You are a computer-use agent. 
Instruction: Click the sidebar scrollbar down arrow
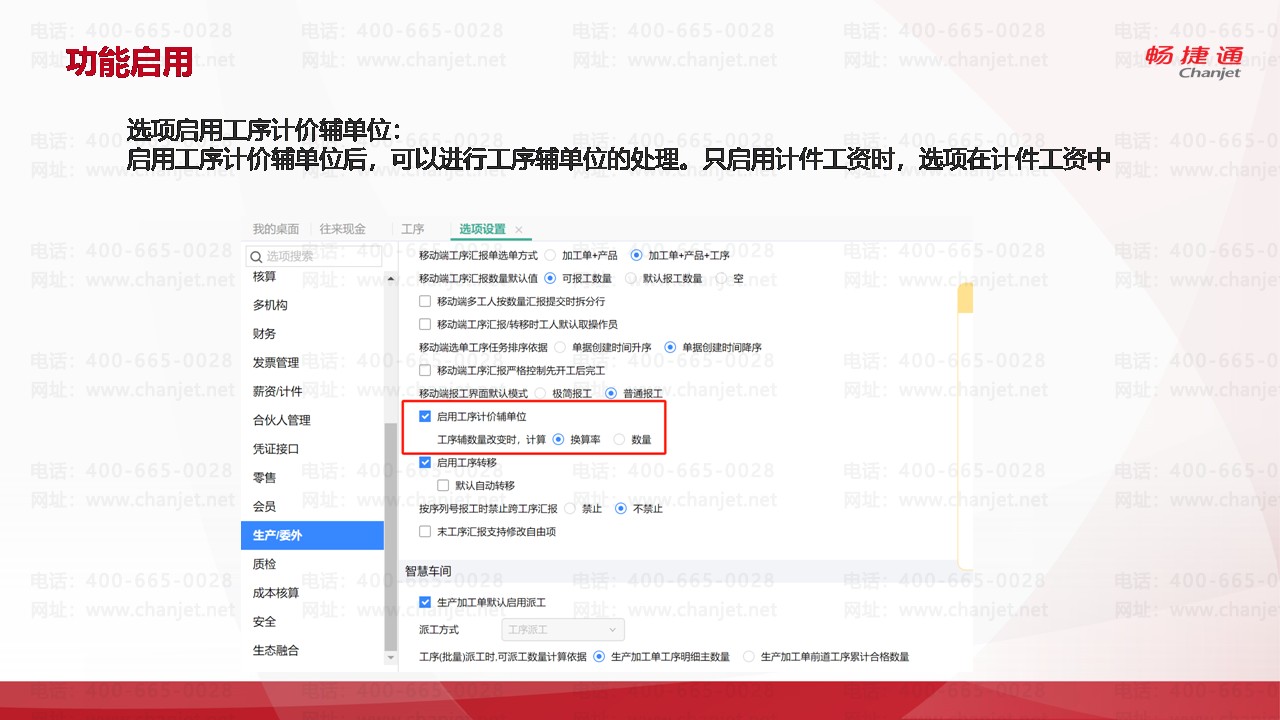[x=391, y=657]
